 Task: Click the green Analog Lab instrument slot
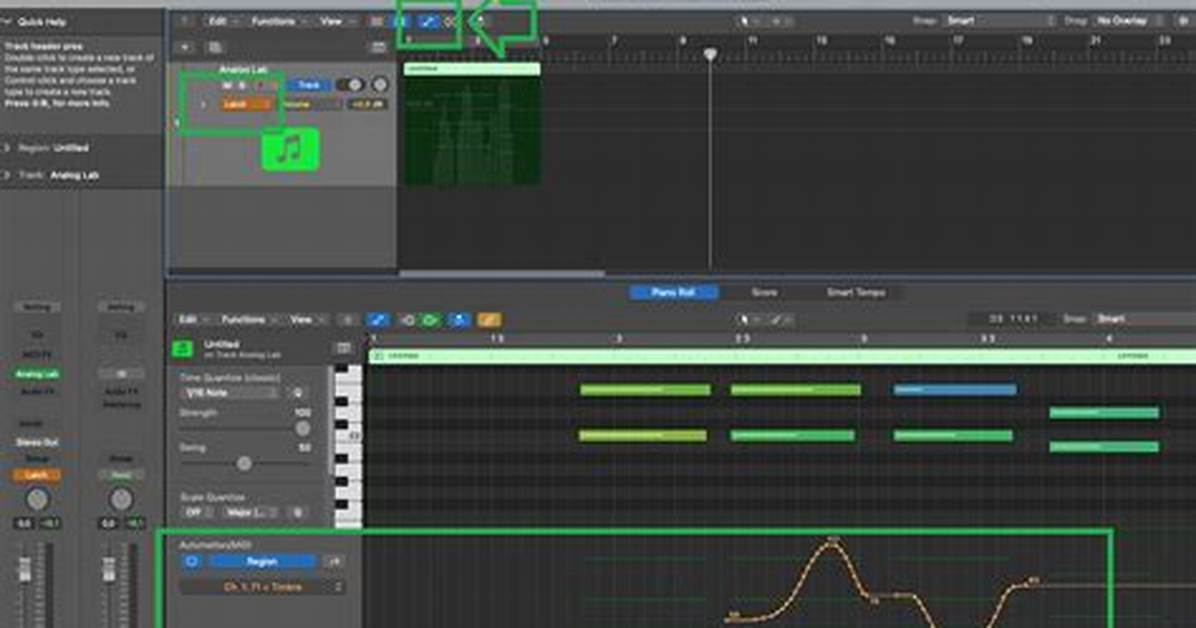pyautogui.click(x=37, y=375)
